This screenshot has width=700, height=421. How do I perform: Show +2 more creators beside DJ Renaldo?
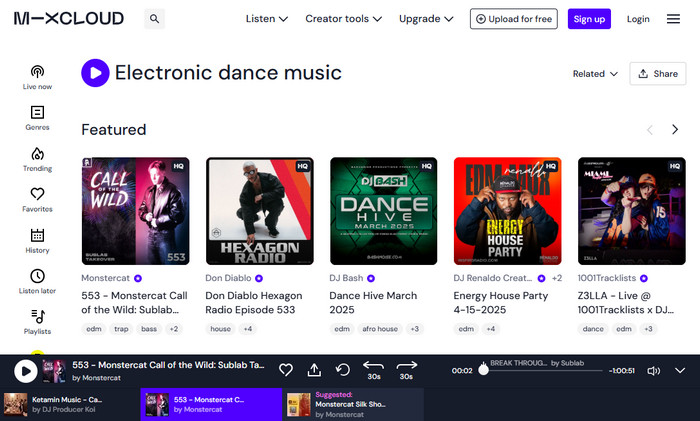(557, 278)
